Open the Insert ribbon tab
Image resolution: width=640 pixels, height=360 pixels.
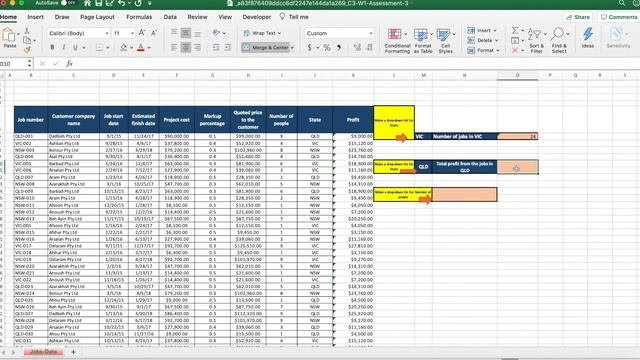click(x=36, y=17)
